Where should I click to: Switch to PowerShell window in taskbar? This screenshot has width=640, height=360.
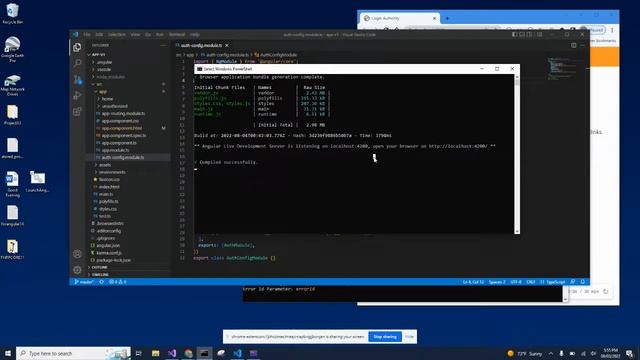(x=204, y=353)
